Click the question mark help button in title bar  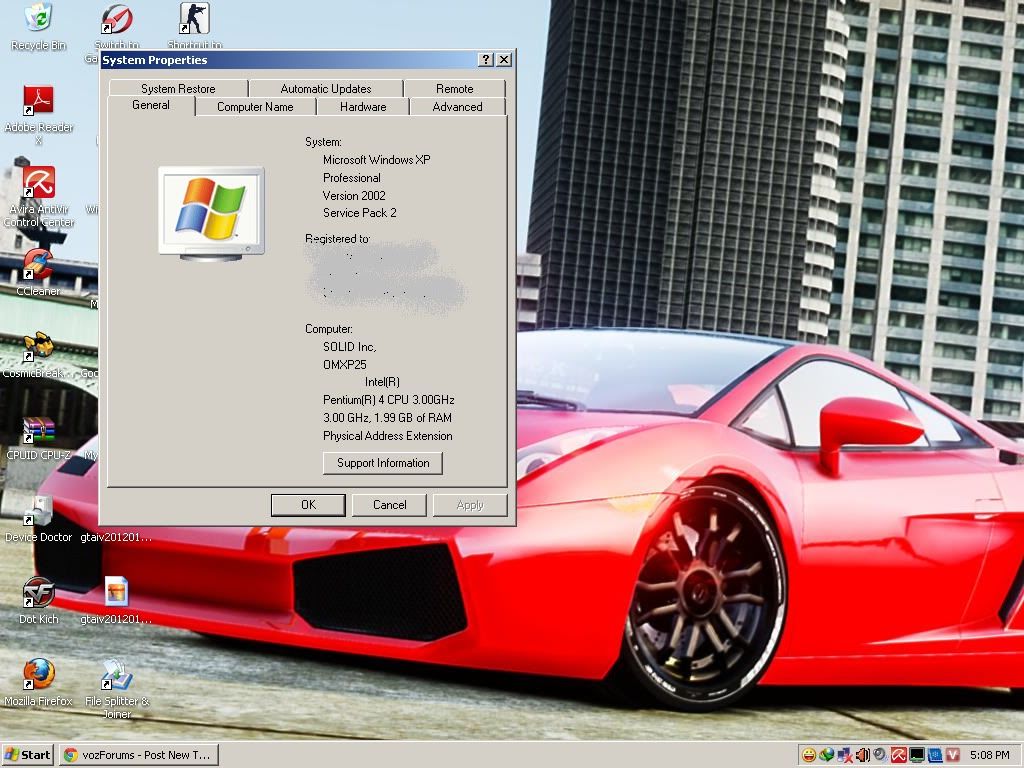coord(486,60)
